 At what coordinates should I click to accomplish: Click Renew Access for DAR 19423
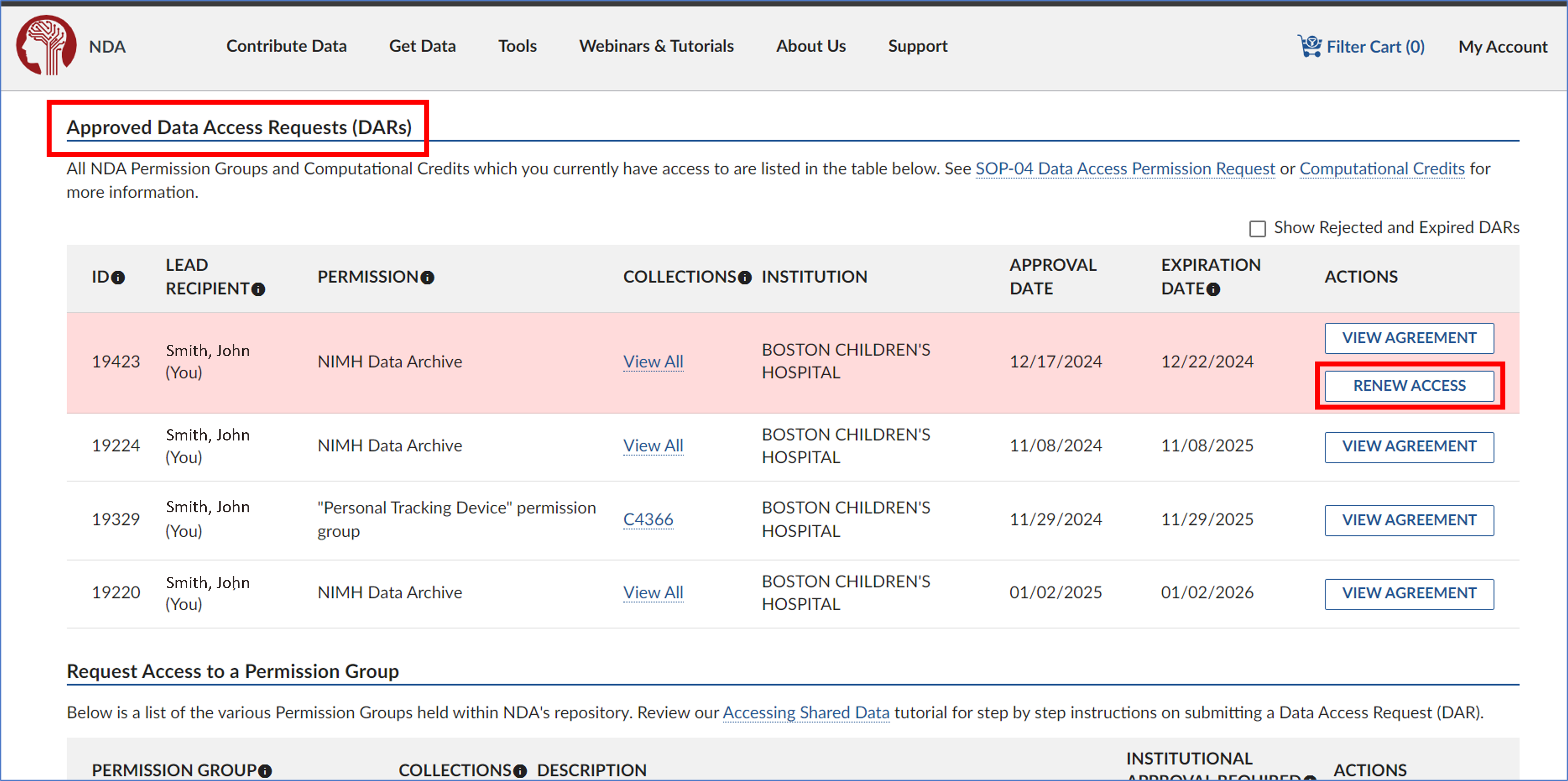click(x=1409, y=385)
